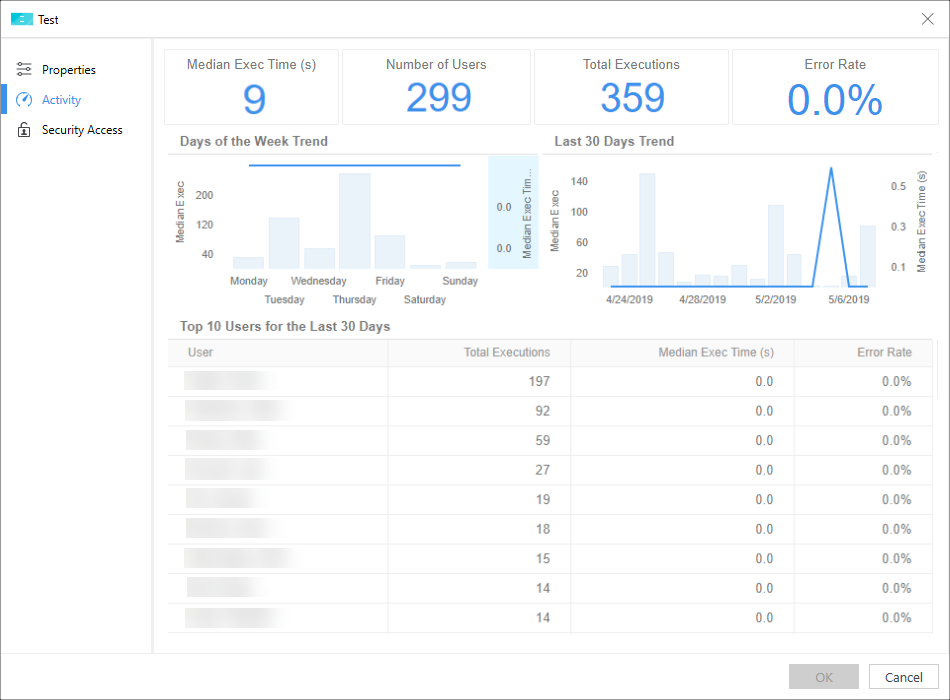The height and width of the screenshot is (700, 950).
Task: Select the Thursday bar in weekly trend
Action: pos(354,221)
